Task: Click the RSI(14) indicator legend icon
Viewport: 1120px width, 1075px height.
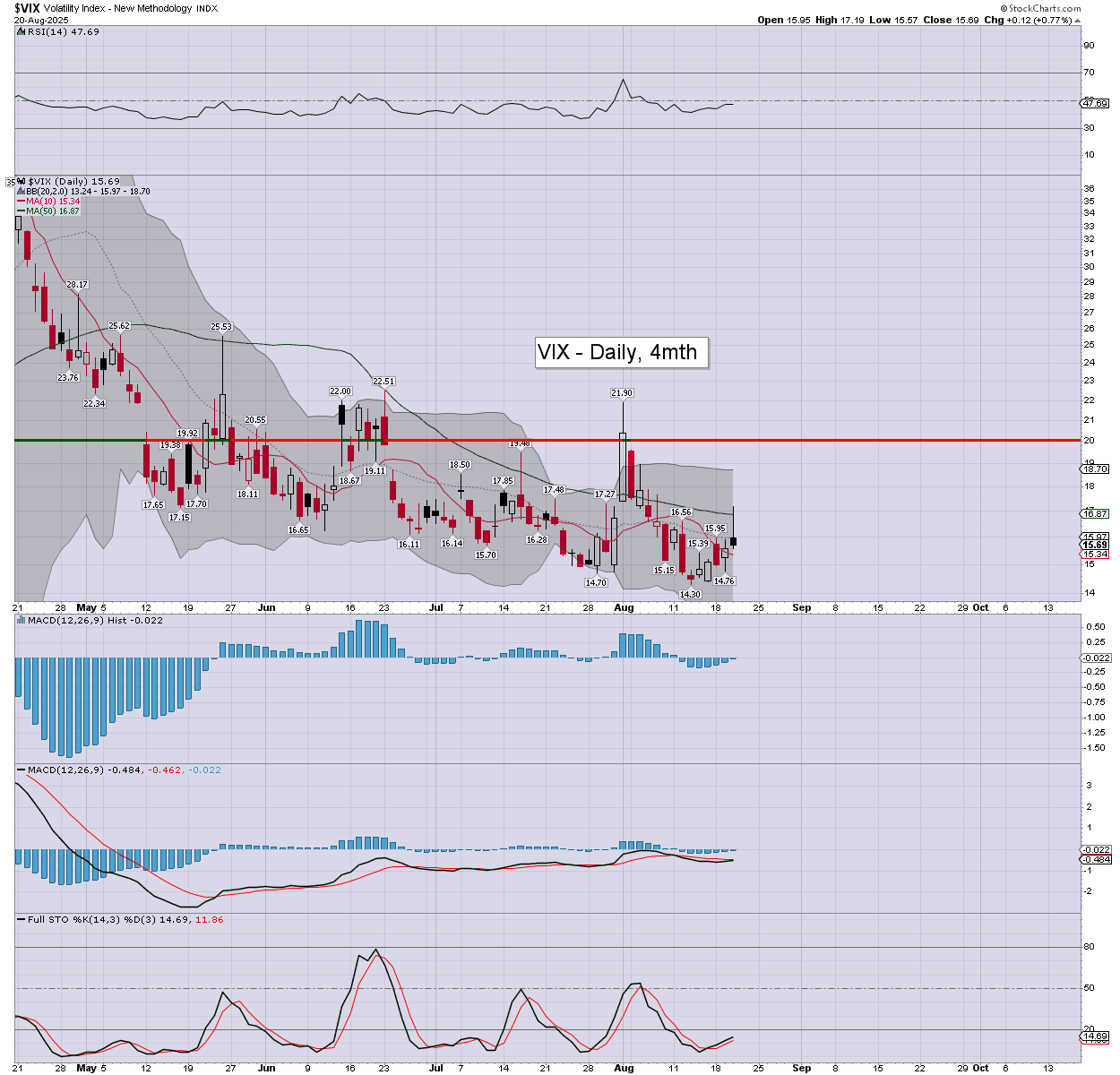Action: tap(21, 31)
